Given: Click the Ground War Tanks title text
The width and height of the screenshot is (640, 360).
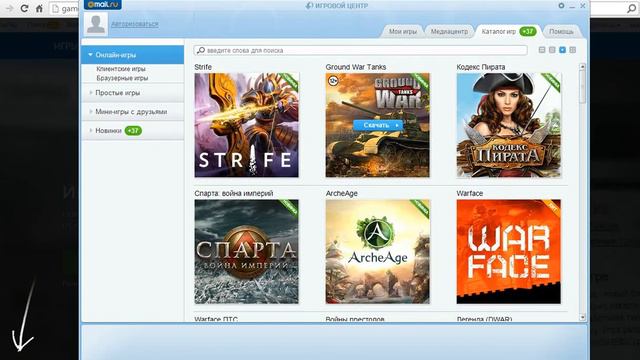Looking at the screenshot, I should [x=356, y=67].
